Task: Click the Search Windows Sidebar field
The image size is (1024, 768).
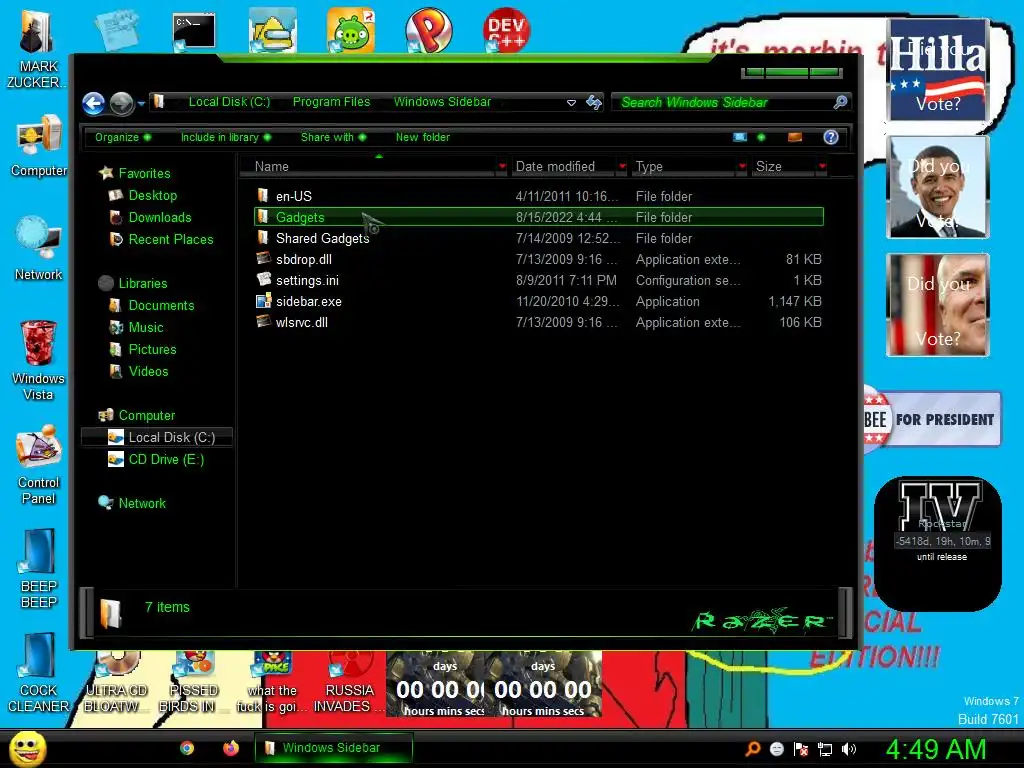Action: (724, 103)
